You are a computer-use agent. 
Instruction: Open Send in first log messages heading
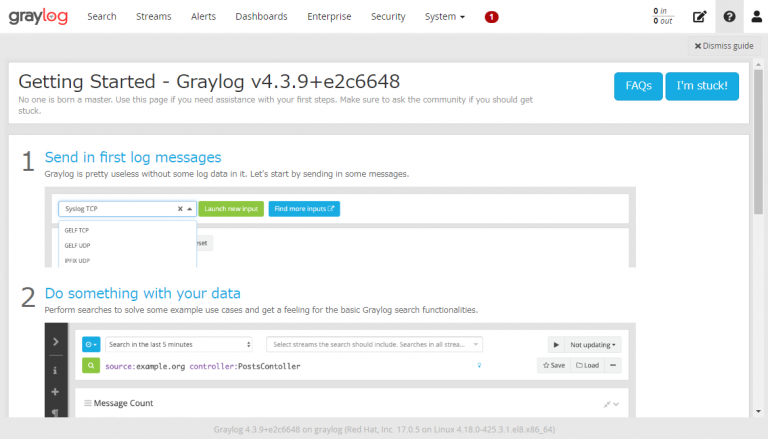pyautogui.click(x=133, y=157)
